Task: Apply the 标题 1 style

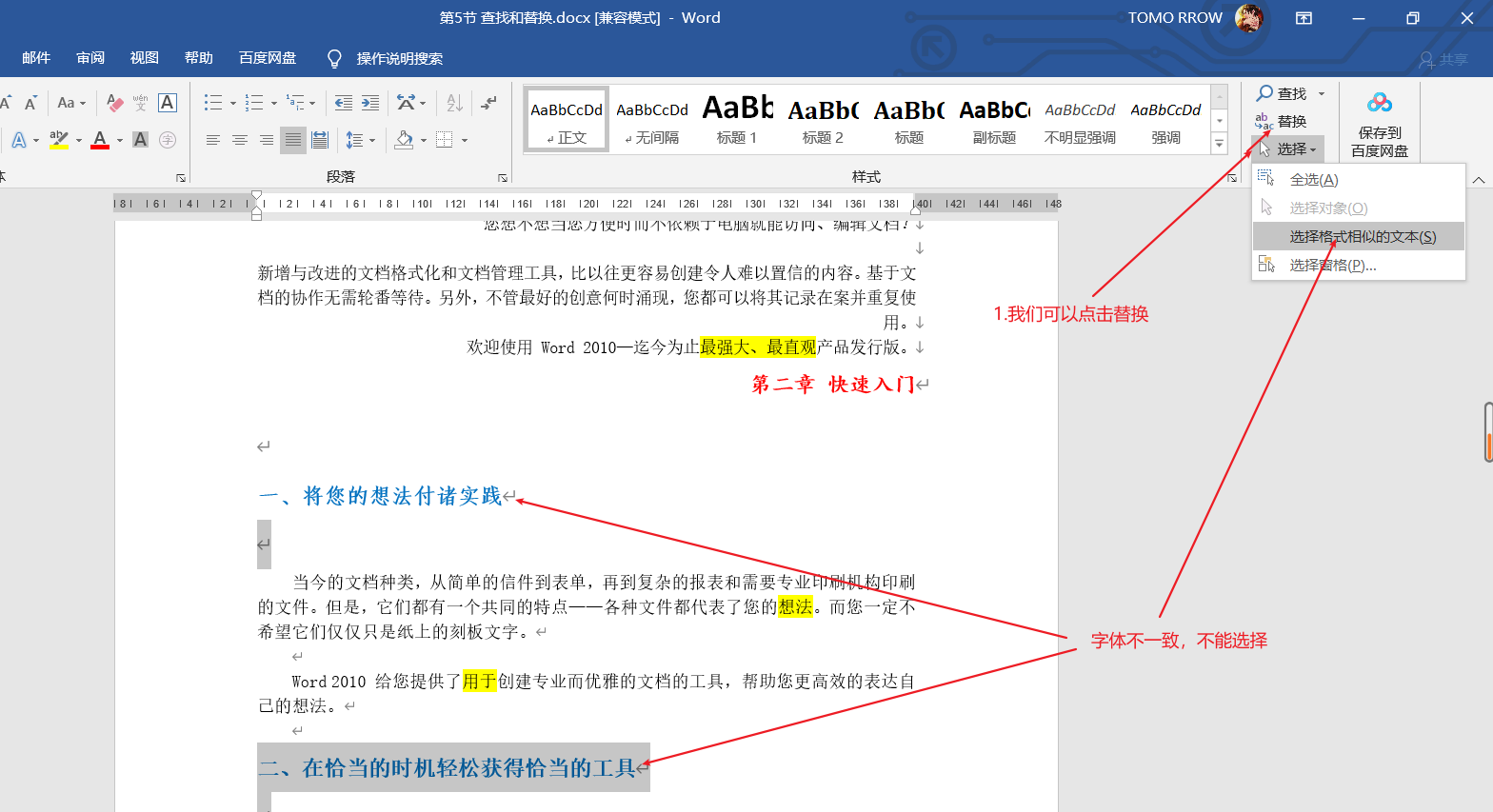Action: pos(737,120)
